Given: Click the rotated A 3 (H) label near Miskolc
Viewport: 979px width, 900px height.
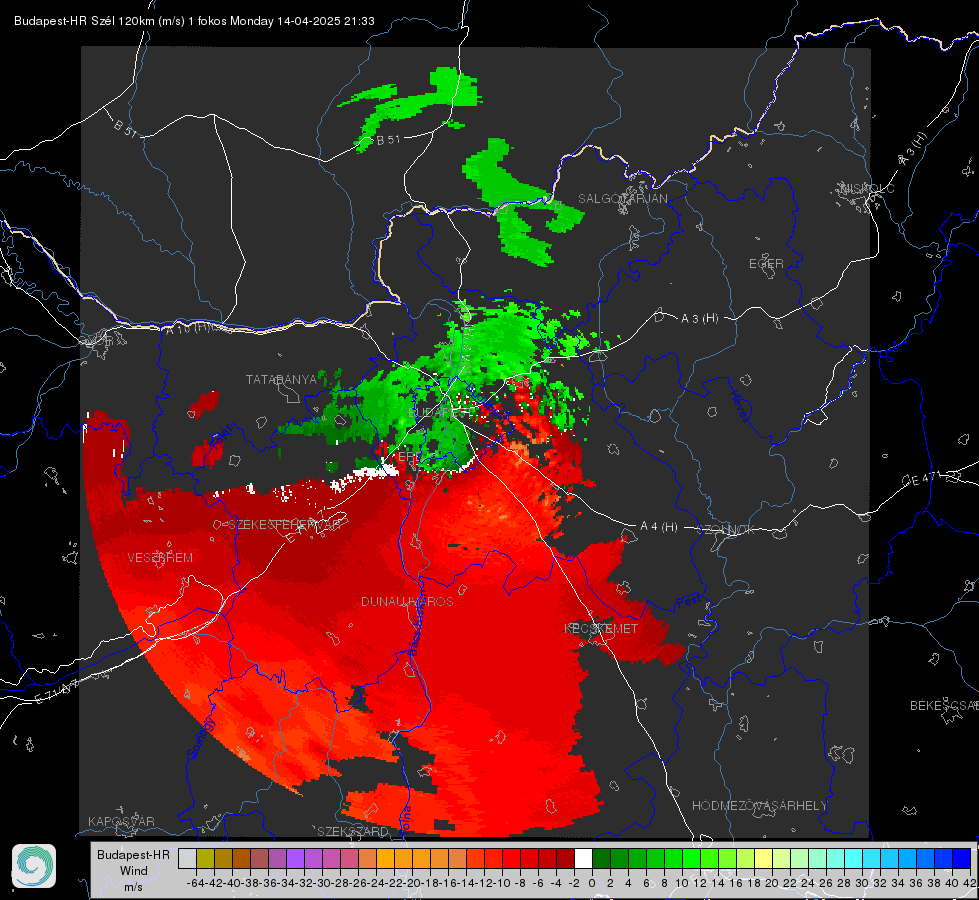Looking at the screenshot, I should (x=912, y=149).
